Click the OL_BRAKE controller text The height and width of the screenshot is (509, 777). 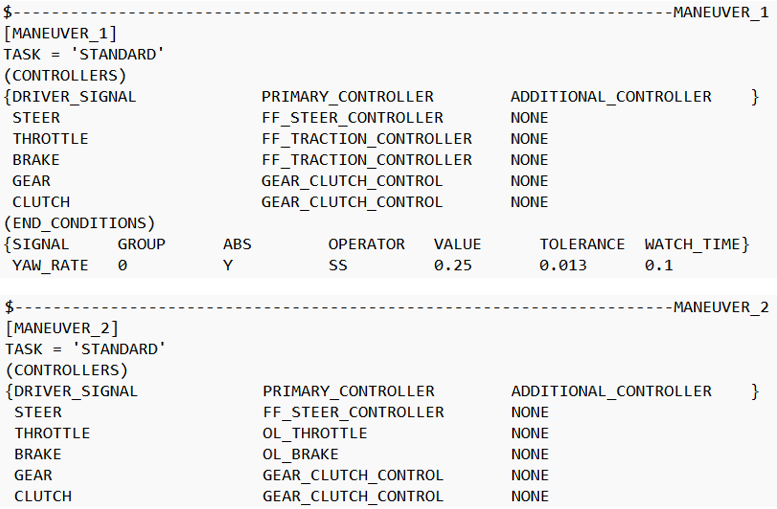point(301,454)
